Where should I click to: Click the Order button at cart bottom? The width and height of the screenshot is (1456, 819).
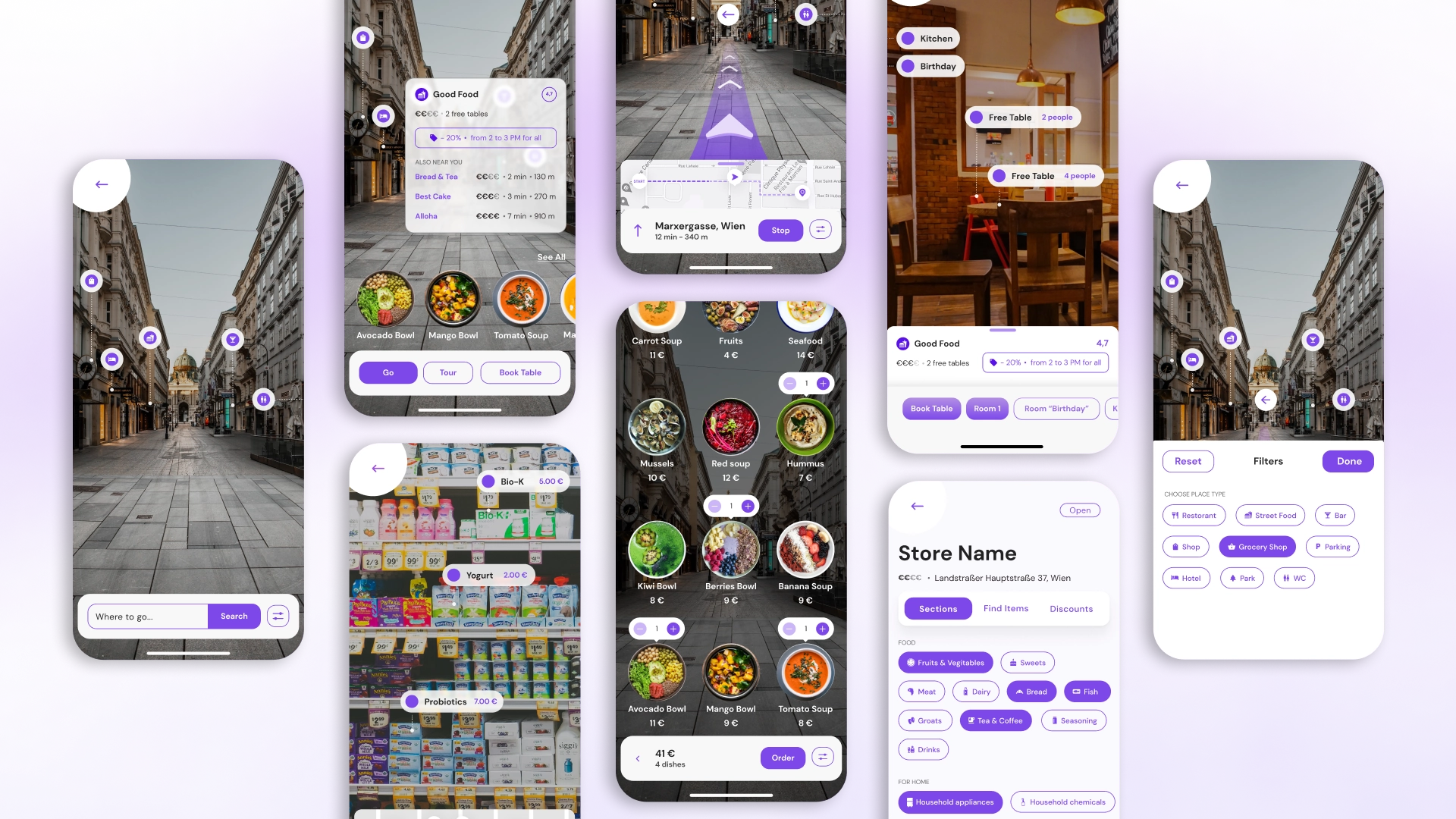coord(783,757)
